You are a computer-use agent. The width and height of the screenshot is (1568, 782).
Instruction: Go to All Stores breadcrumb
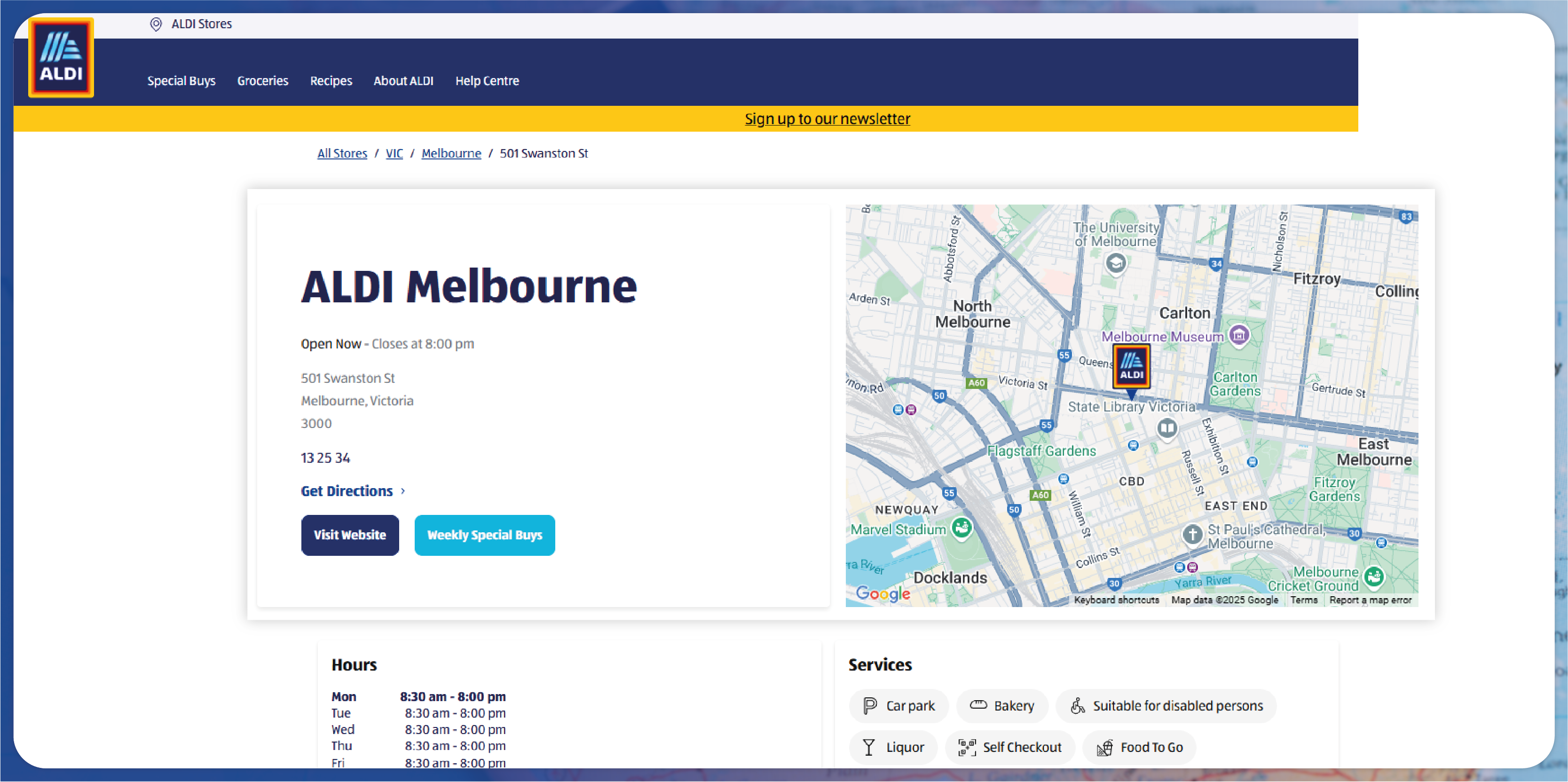point(342,153)
